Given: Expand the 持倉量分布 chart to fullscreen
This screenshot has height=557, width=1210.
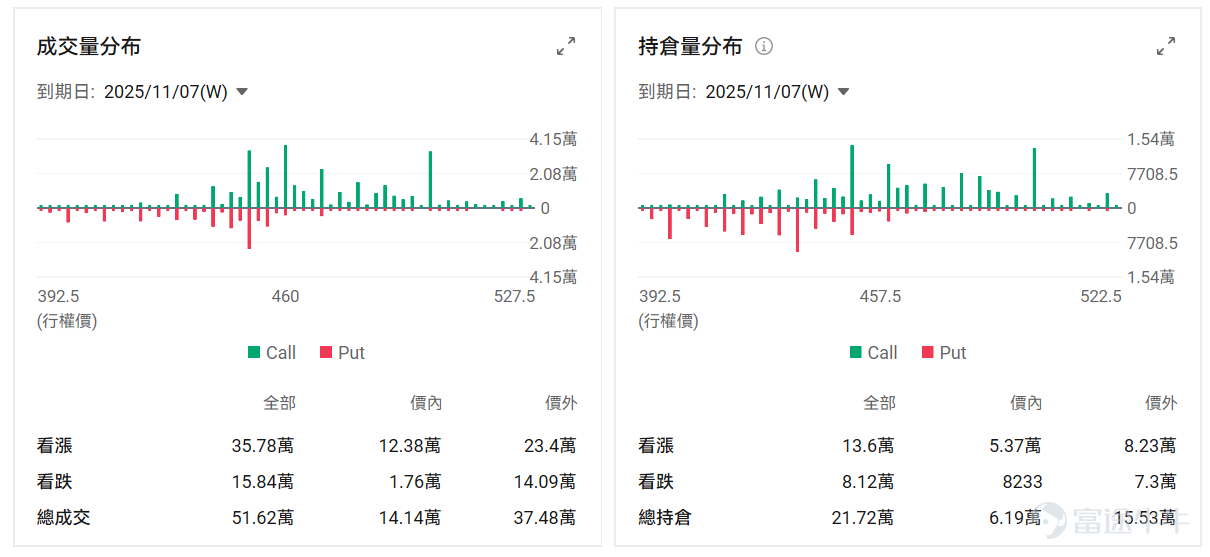Looking at the screenshot, I should click(x=1166, y=46).
